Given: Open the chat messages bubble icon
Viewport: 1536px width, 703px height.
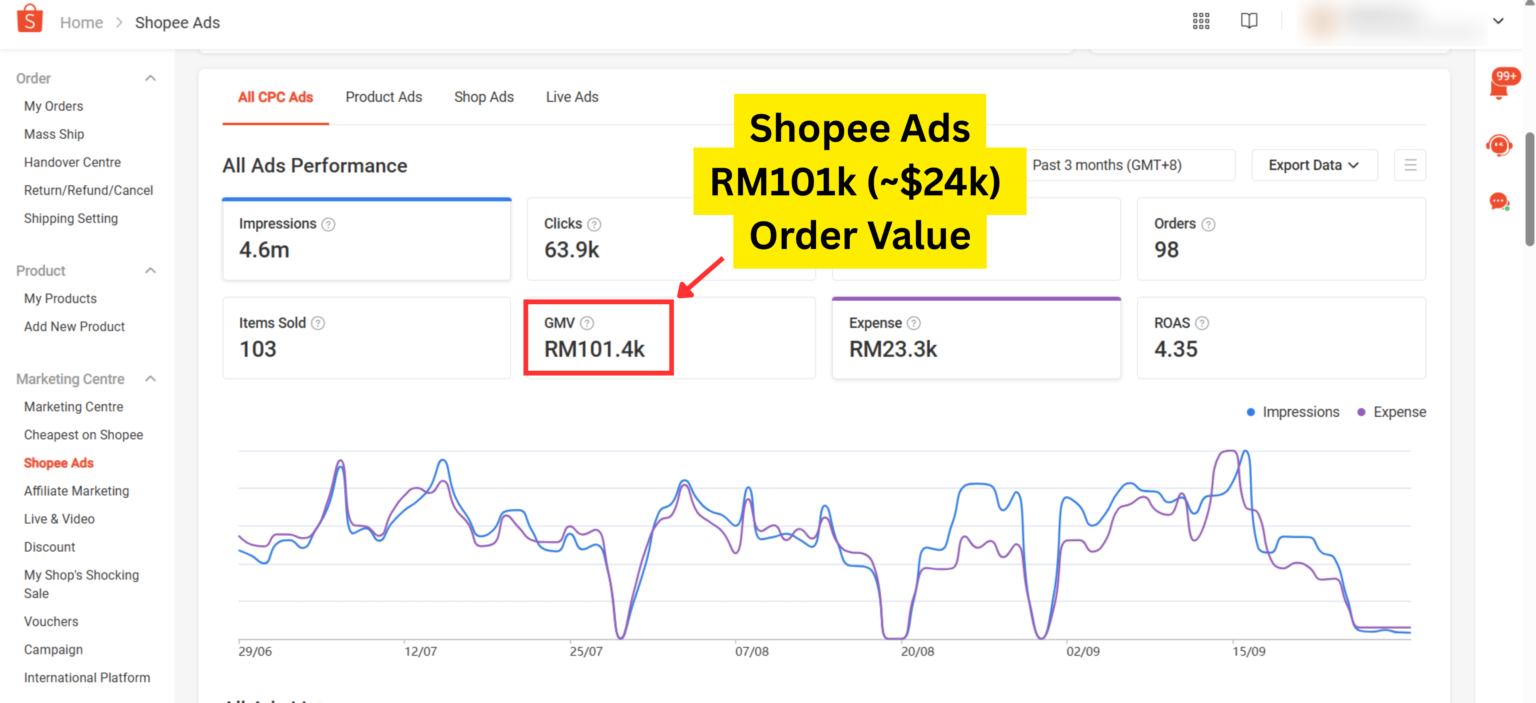Looking at the screenshot, I should click(1499, 202).
